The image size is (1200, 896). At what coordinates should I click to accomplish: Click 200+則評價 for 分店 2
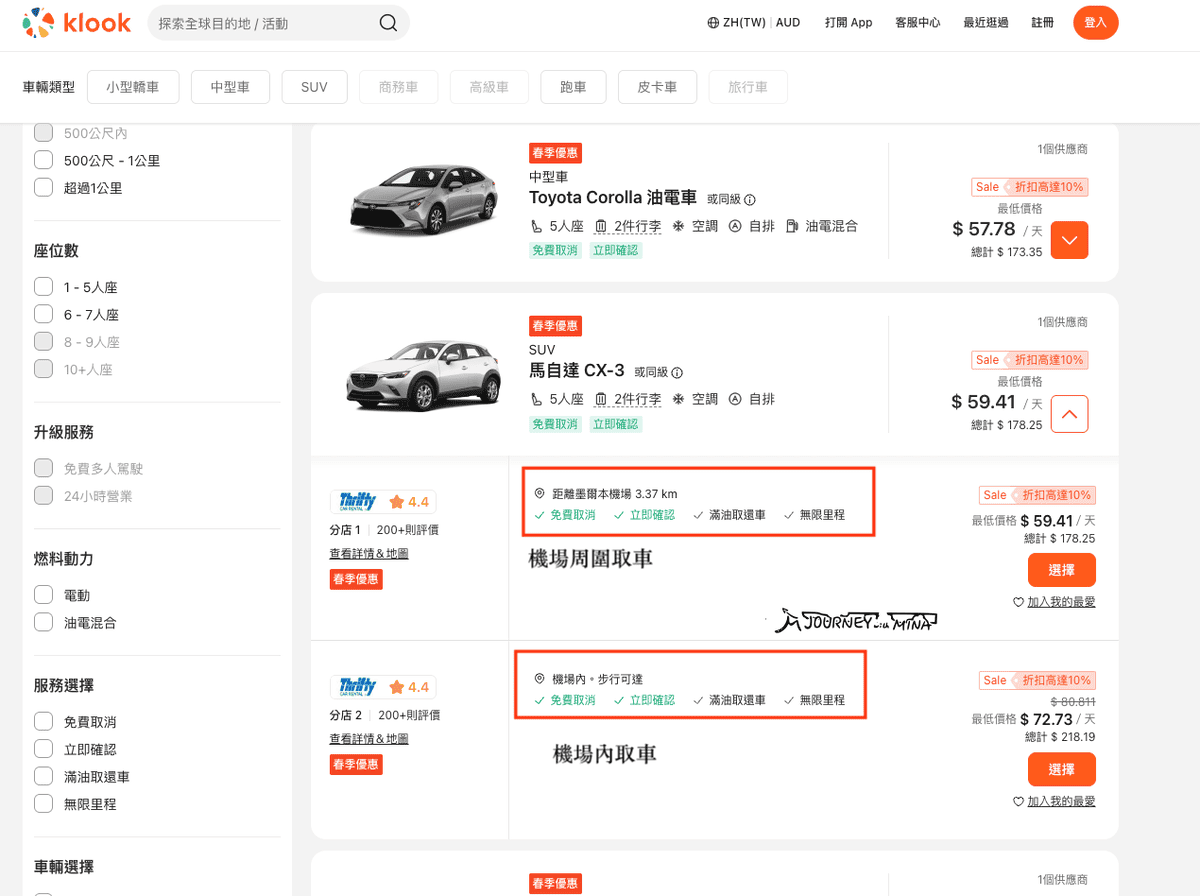pos(408,715)
